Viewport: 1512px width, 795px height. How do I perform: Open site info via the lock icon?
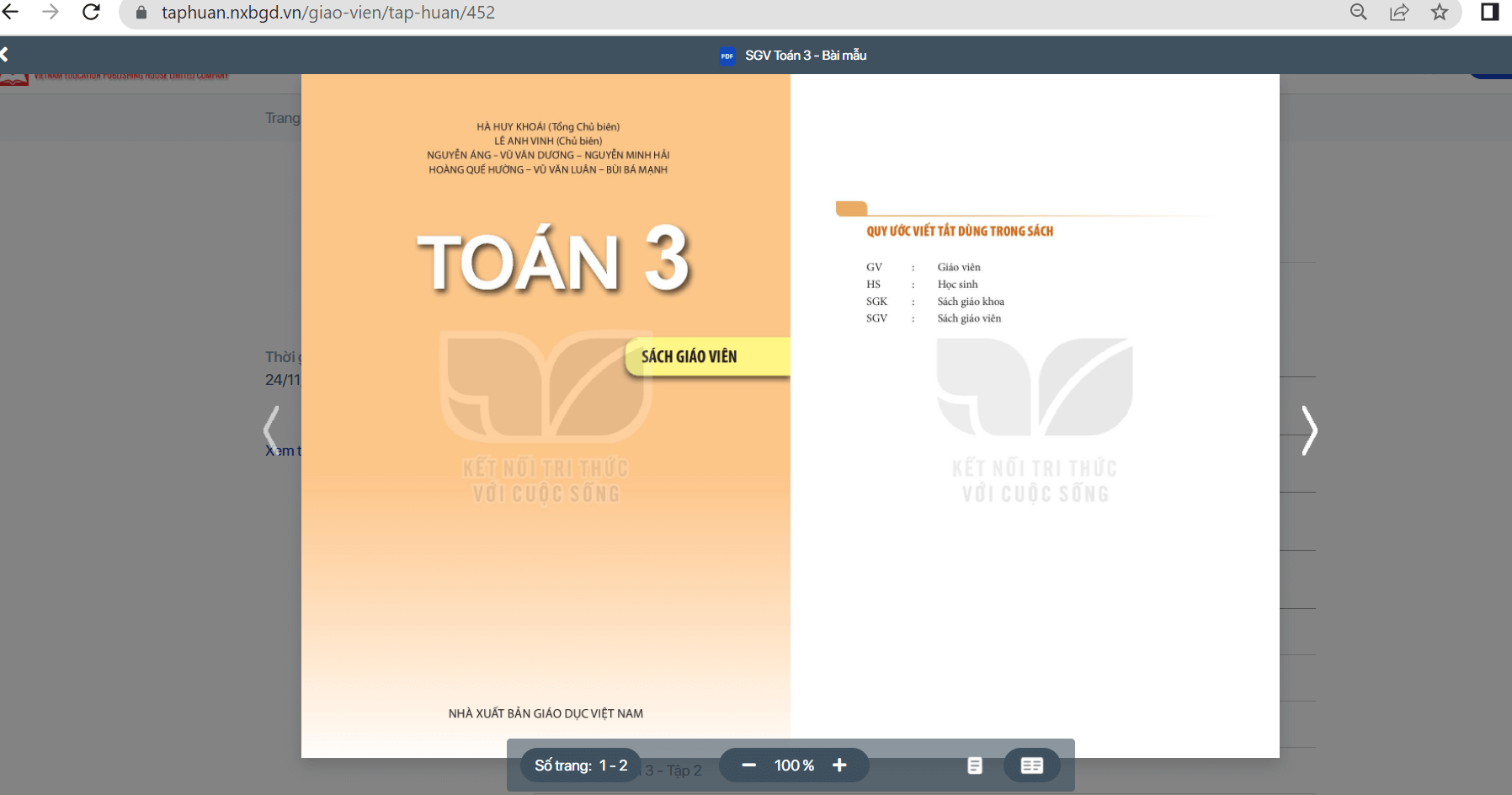coord(141,13)
